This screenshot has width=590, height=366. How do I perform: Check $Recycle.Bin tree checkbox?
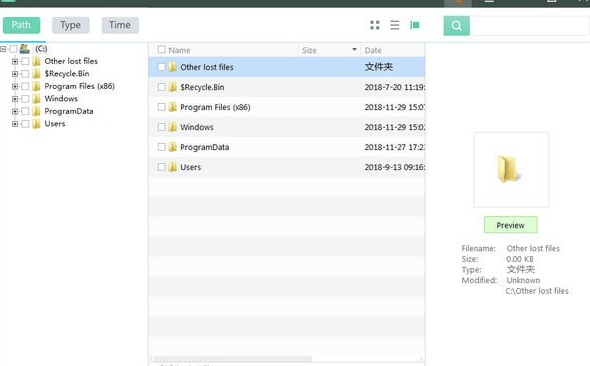pyautogui.click(x=25, y=74)
